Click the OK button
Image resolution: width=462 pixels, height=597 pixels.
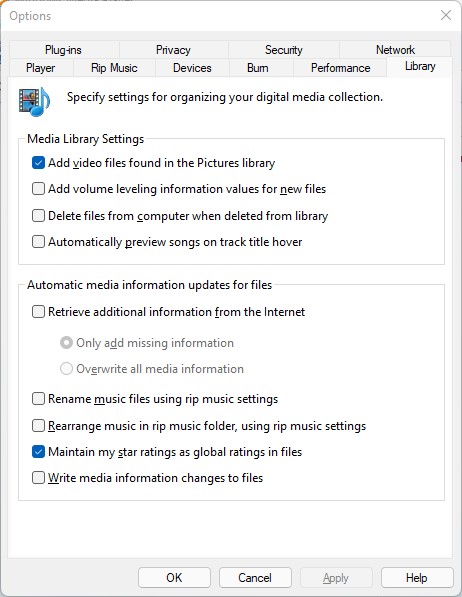point(174,578)
